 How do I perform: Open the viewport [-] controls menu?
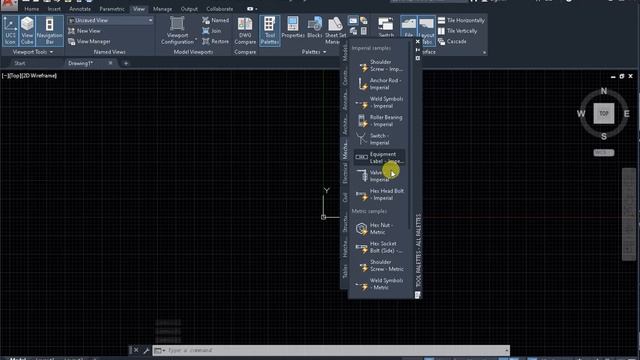pos(4,76)
